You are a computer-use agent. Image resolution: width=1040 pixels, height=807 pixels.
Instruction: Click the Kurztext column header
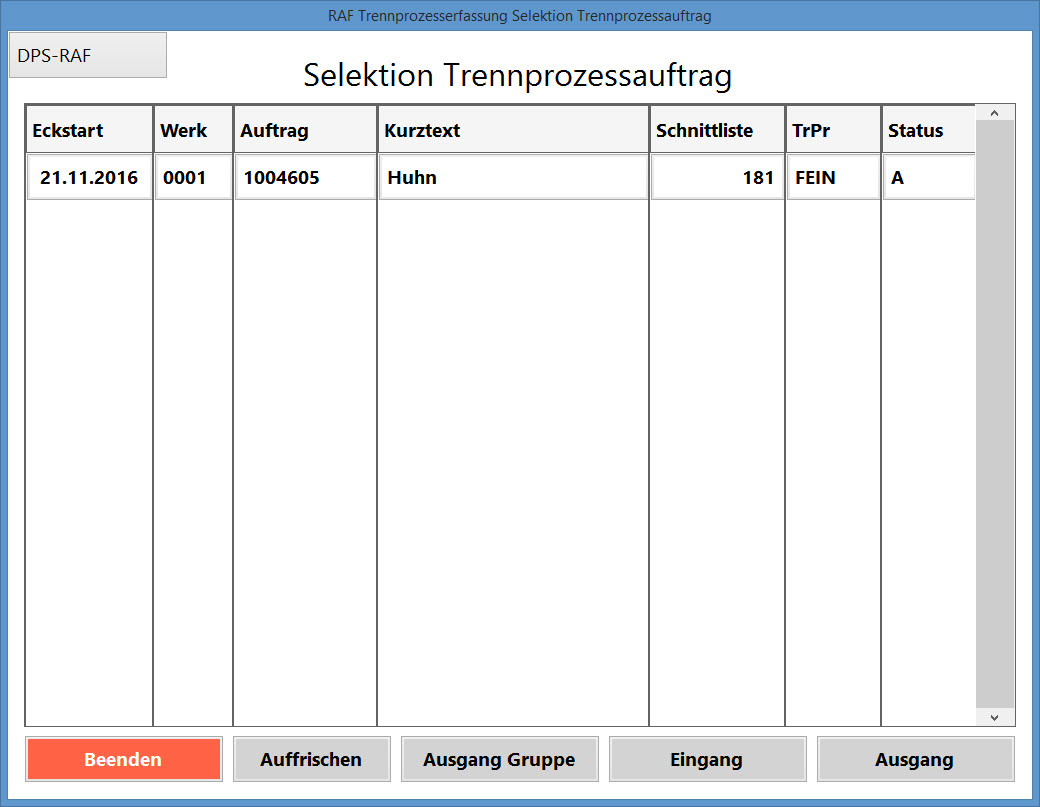513,131
